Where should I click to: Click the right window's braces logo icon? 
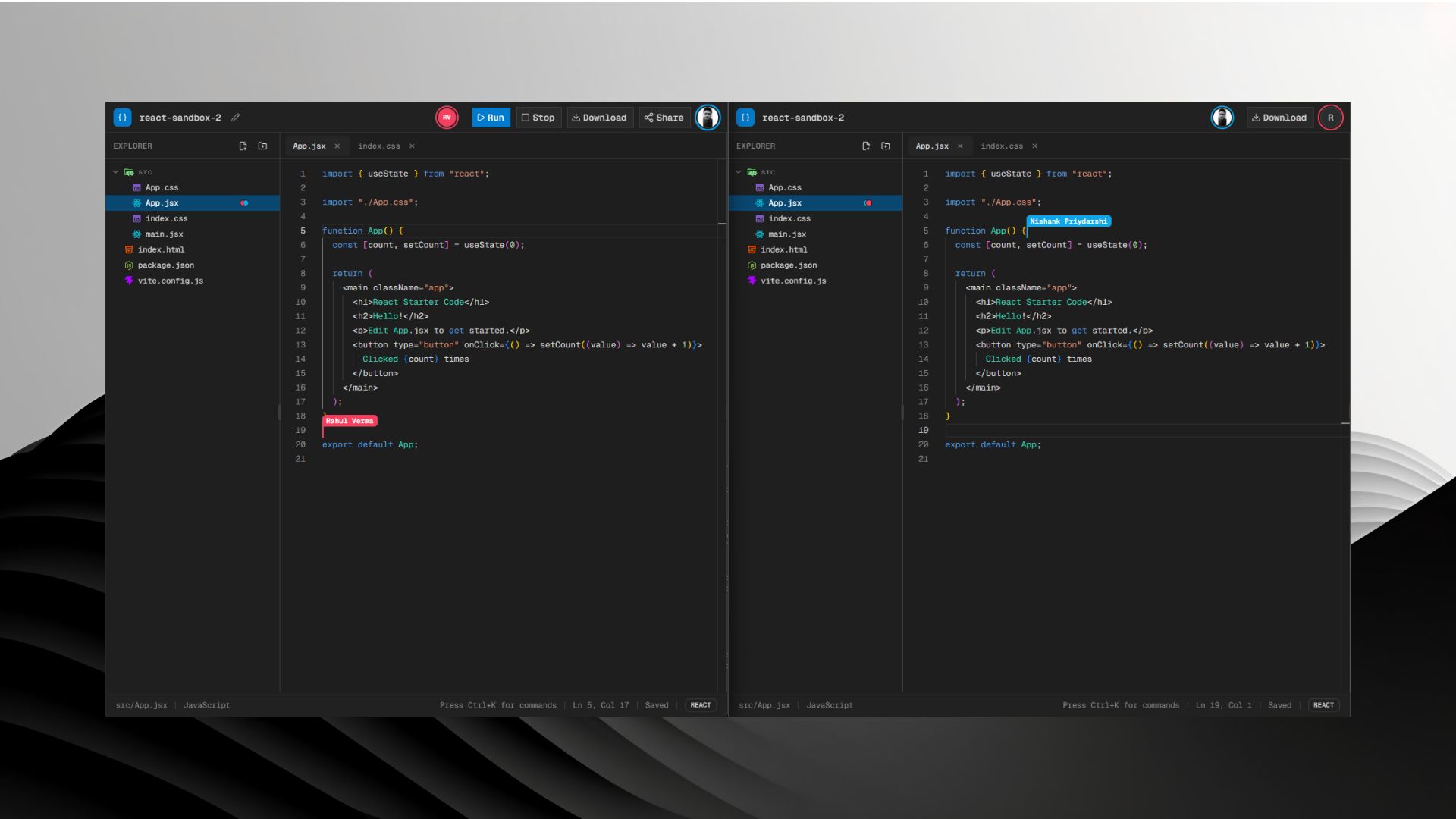point(745,118)
